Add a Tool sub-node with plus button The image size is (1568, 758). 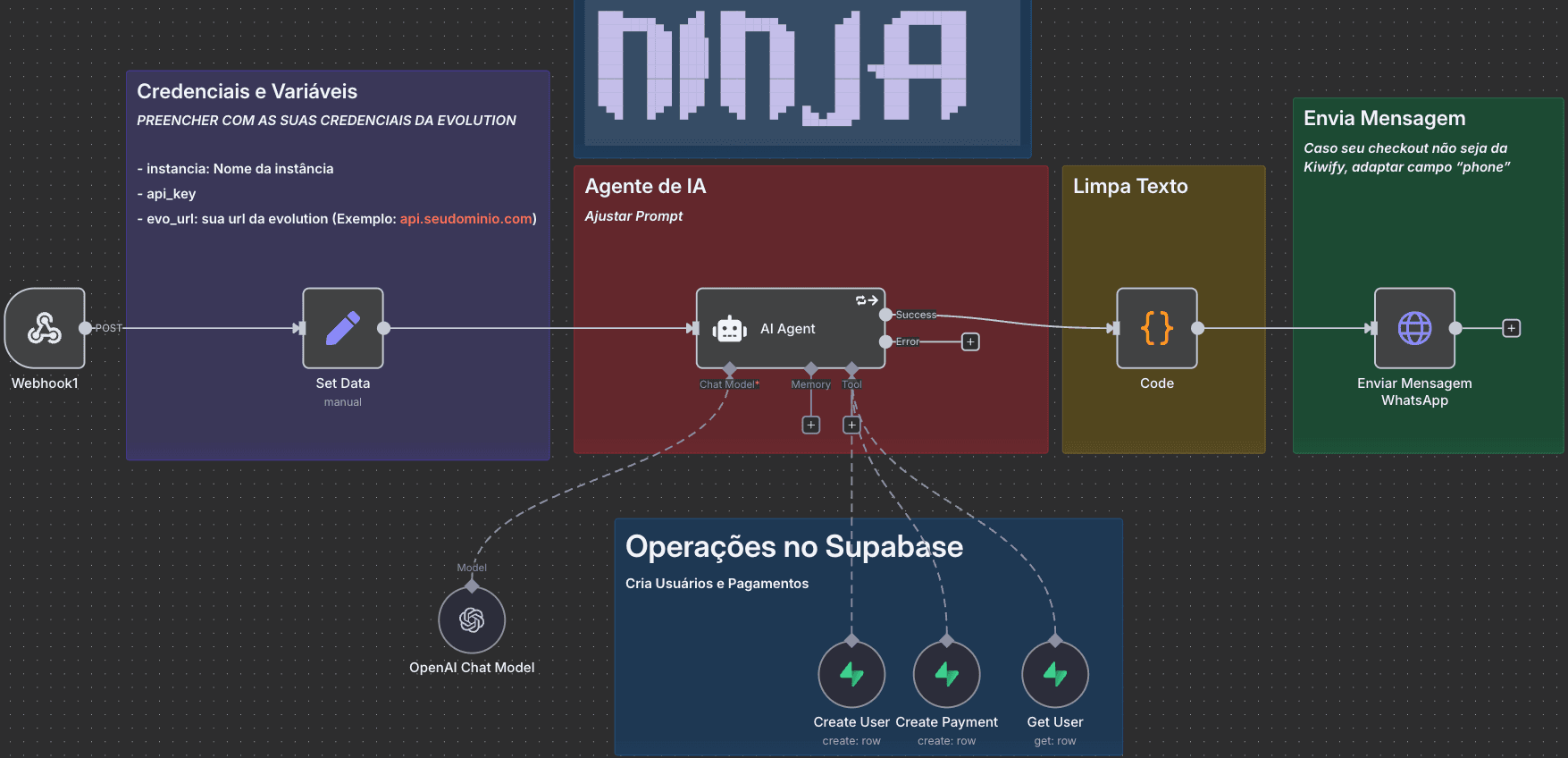pyautogui.click(x=851, y=425)
